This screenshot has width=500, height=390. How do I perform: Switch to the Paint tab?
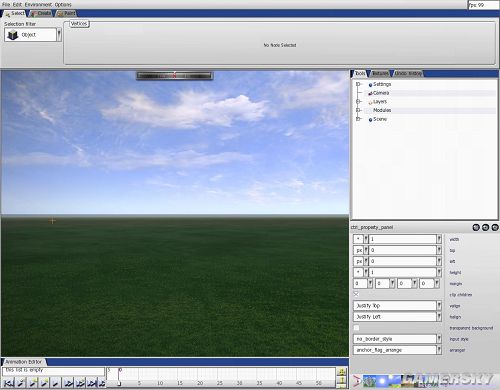pyautogui.click(x=66, y=13)
